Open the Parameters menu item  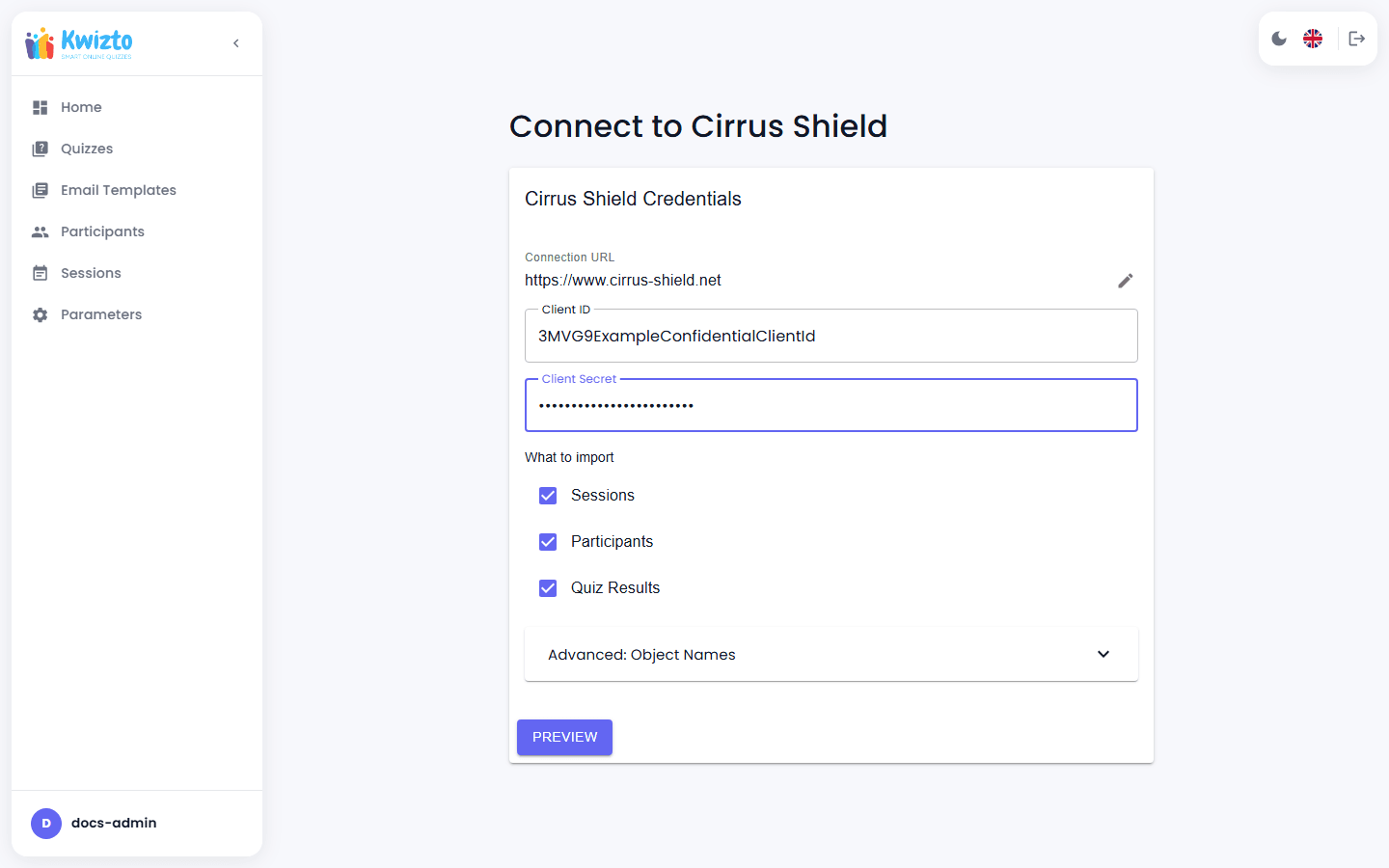tap(137, 314)
